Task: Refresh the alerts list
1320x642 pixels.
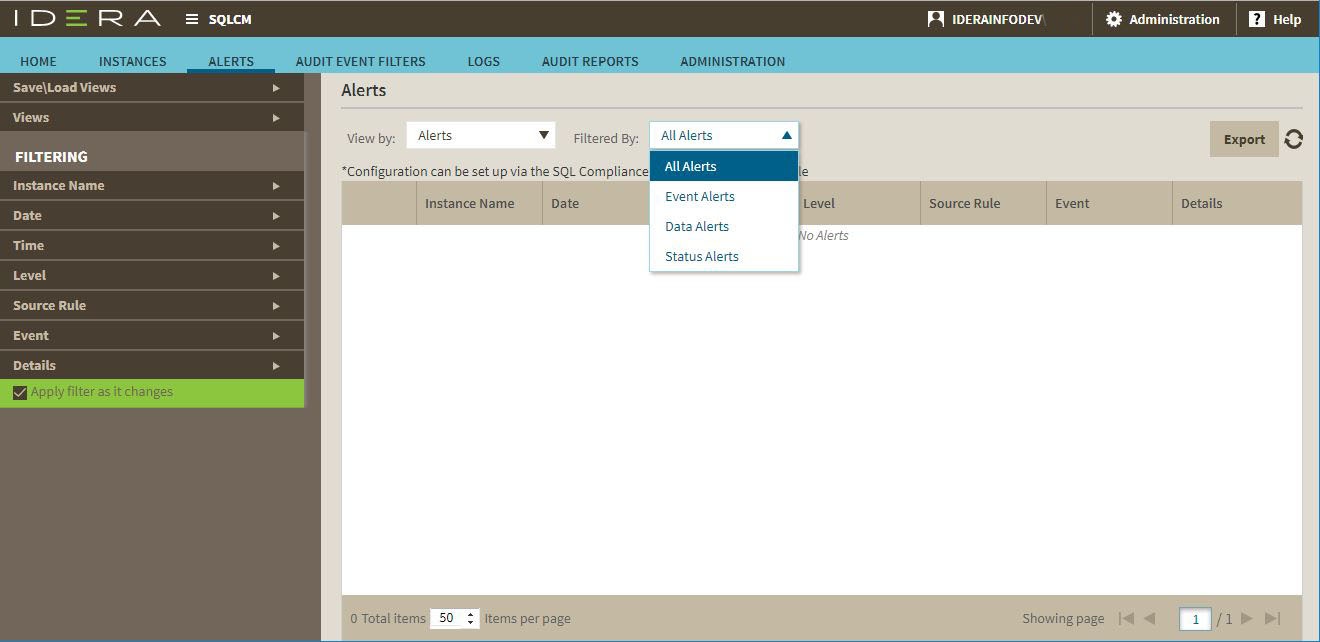Action: 1294,139
